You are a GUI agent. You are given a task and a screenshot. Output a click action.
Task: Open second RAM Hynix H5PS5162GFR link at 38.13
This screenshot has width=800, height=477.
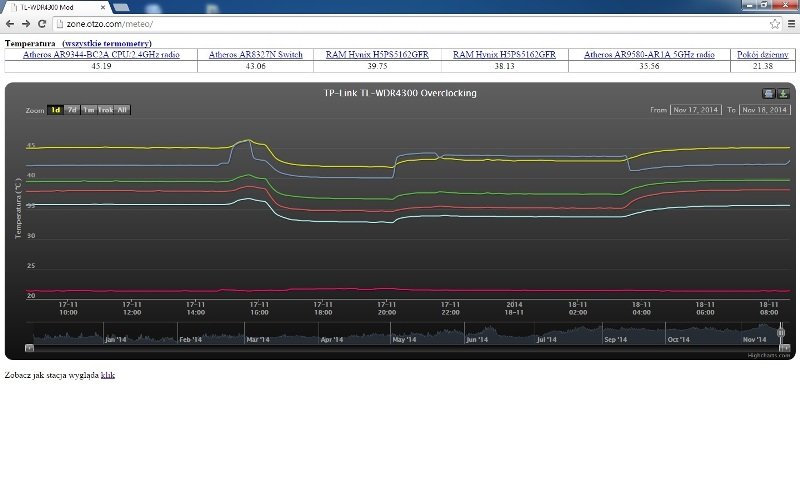(504, 55)
